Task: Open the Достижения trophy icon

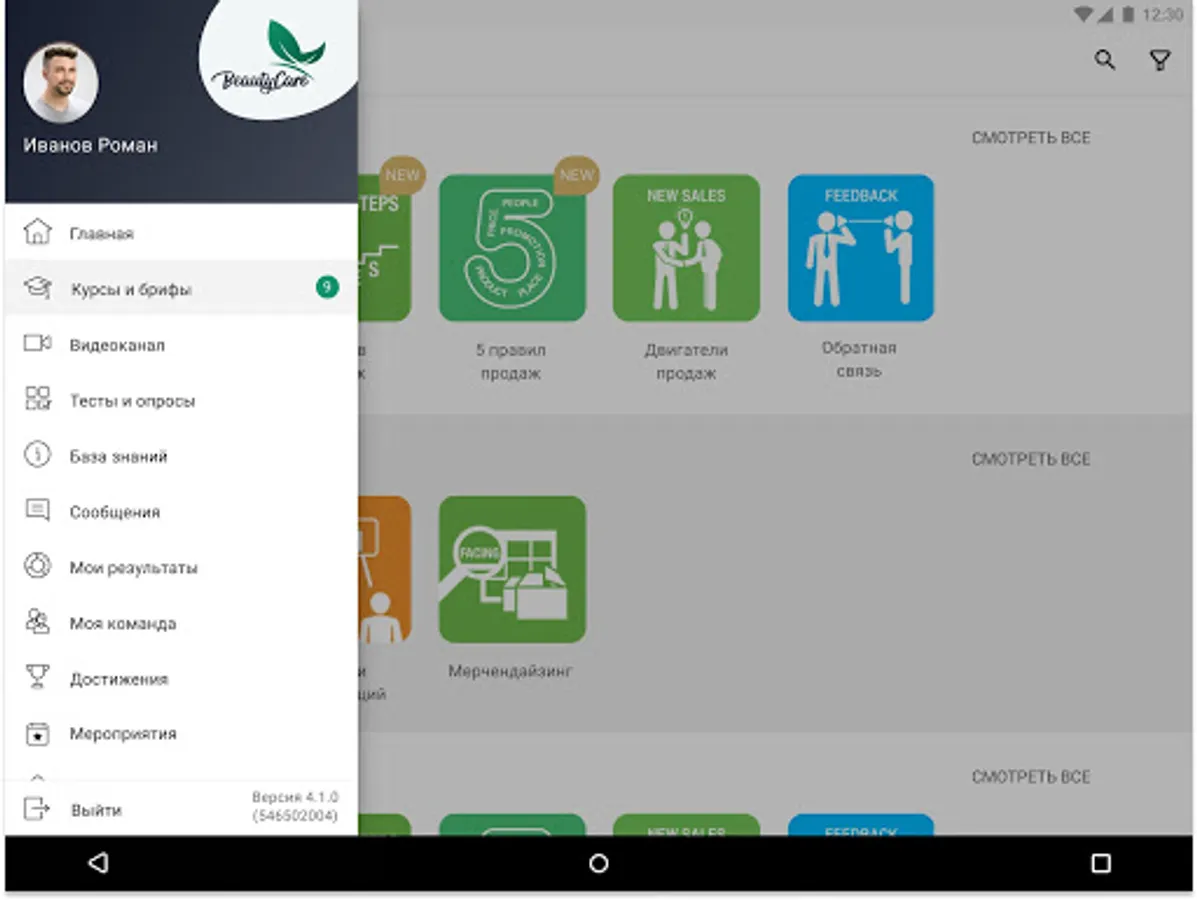Action: click(x=37, y=677)
